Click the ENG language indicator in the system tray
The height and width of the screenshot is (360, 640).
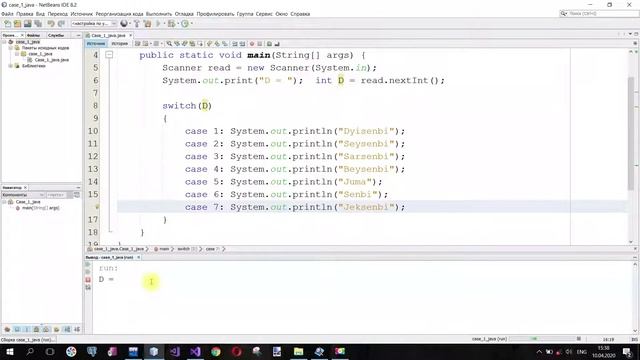581,352
